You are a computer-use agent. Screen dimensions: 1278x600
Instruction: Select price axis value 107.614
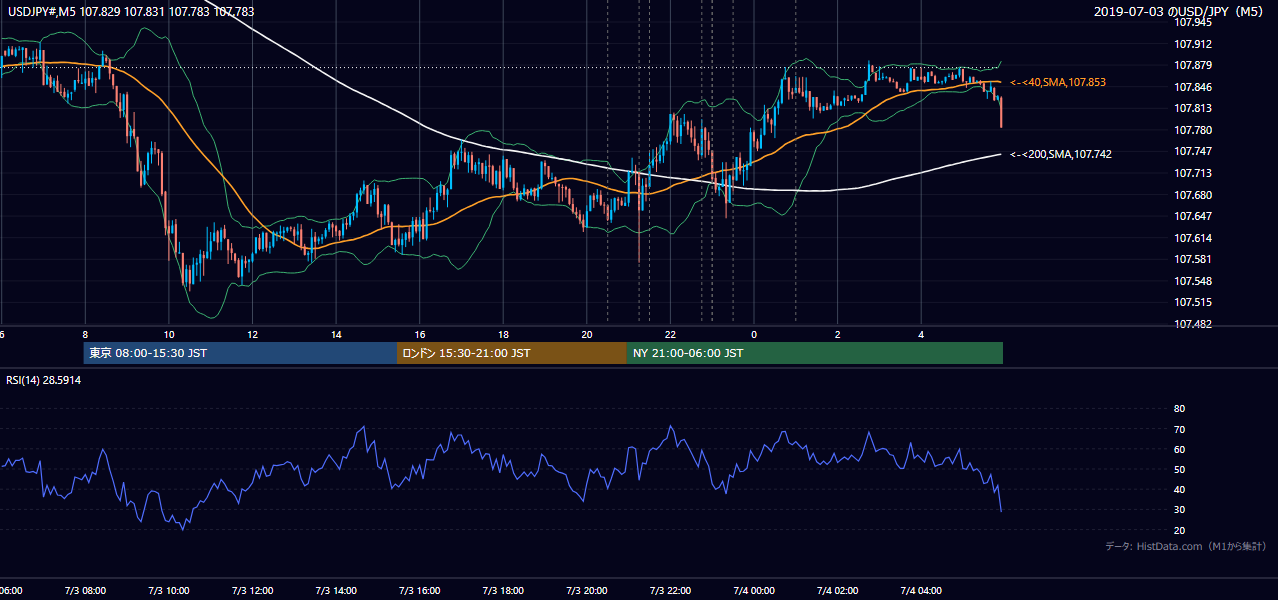[1192, 238]
